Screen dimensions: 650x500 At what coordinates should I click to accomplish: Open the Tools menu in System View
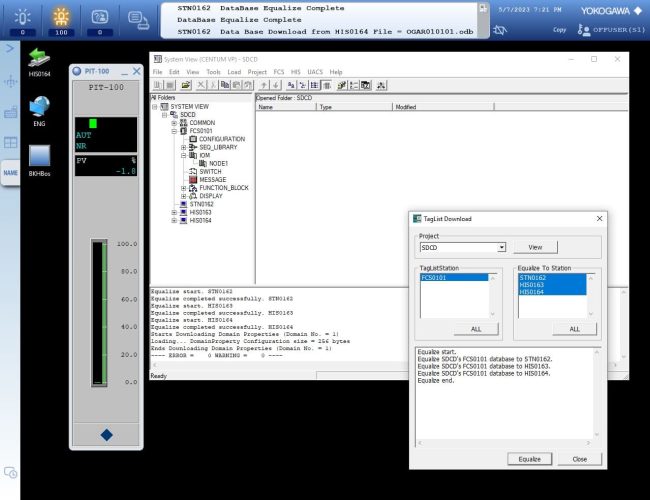[x=213, y=72]
